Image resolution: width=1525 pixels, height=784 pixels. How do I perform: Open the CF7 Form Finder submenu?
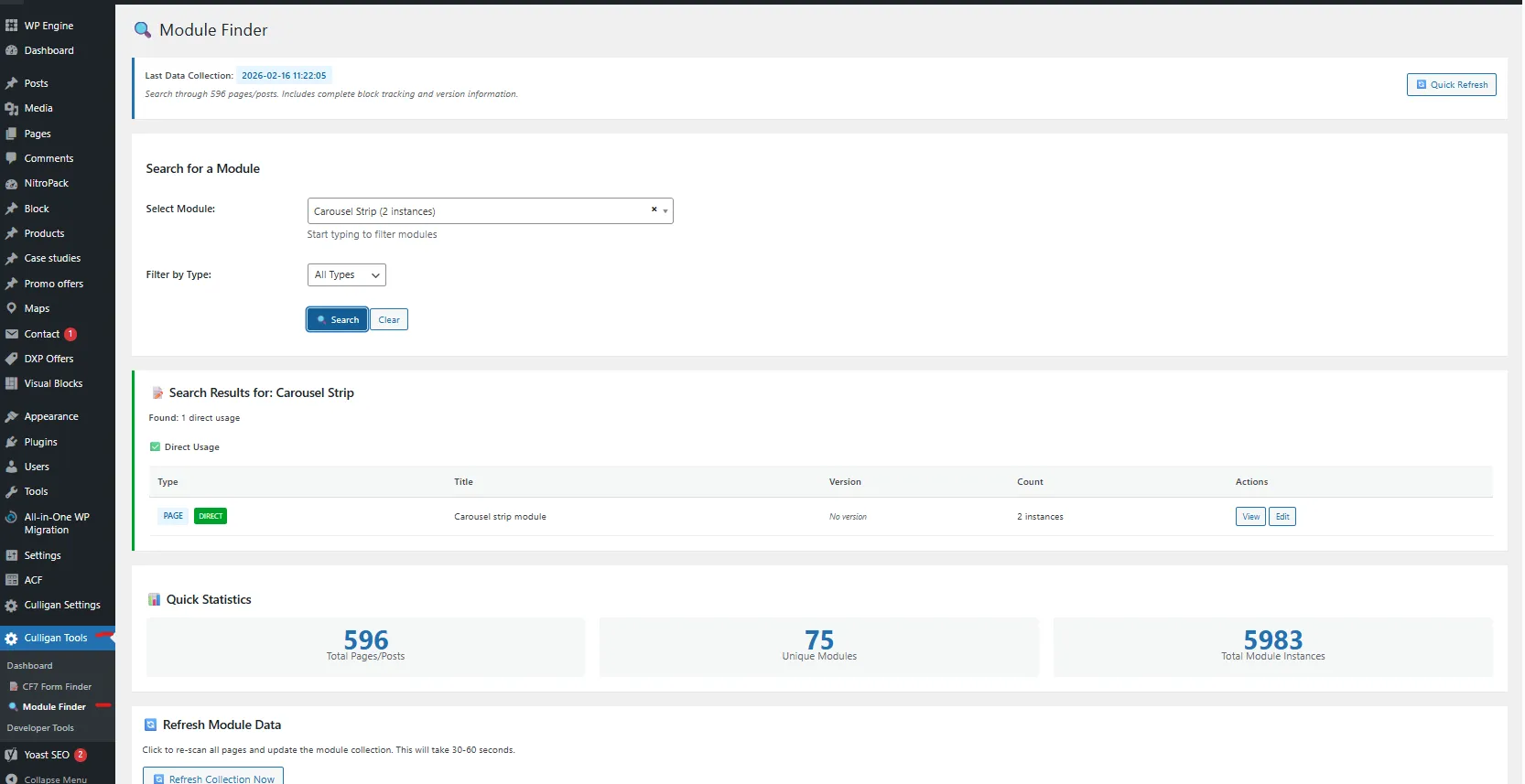pos(57,686)
